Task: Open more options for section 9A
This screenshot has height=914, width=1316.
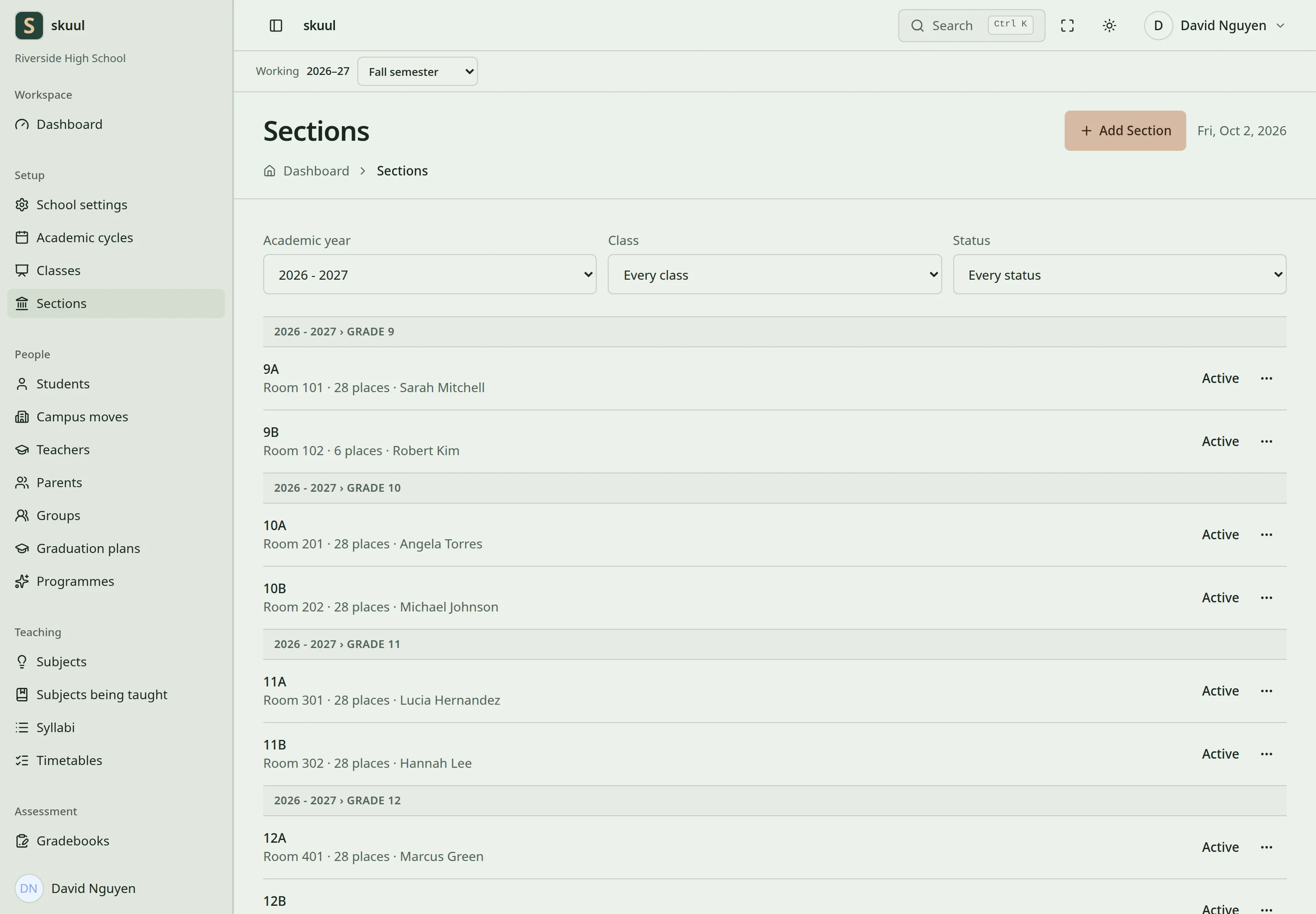Action: coord(1266,378)
